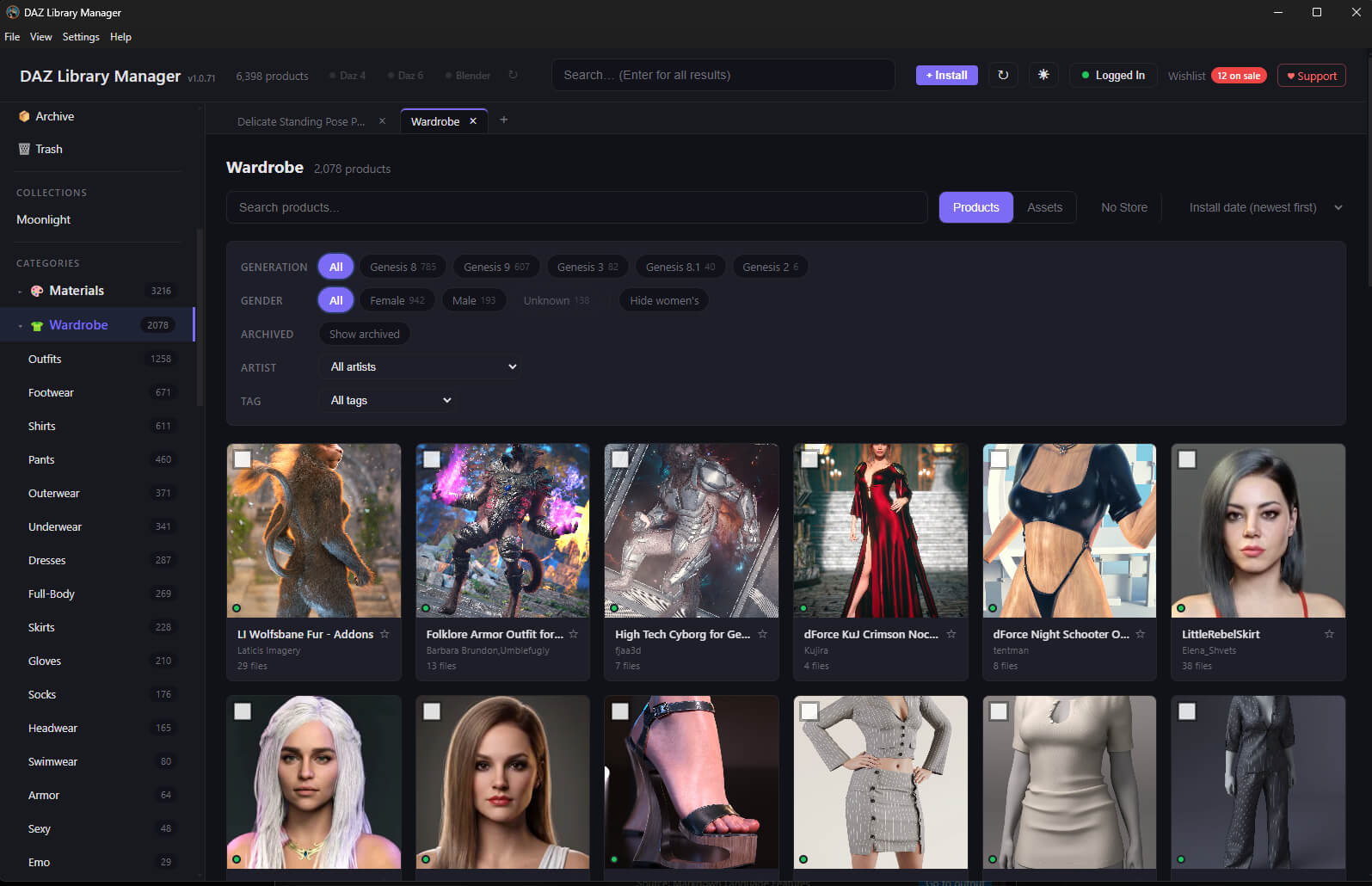The width and height of the screenshot is (1372, 886).
Task: Select checkbox on dForce KuJ Crimson thumbnail
Action: [809, 459]
